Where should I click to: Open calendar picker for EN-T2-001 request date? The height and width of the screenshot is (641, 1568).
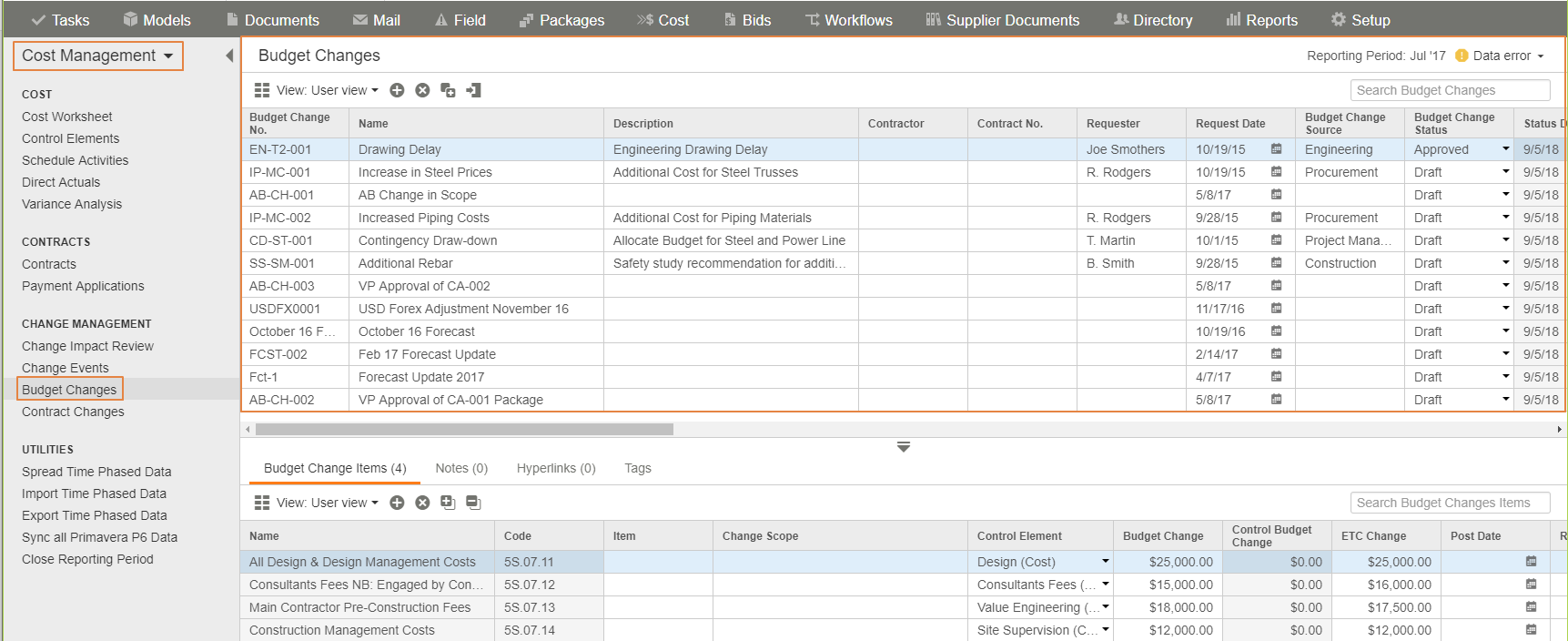[x=1276, y=149]
